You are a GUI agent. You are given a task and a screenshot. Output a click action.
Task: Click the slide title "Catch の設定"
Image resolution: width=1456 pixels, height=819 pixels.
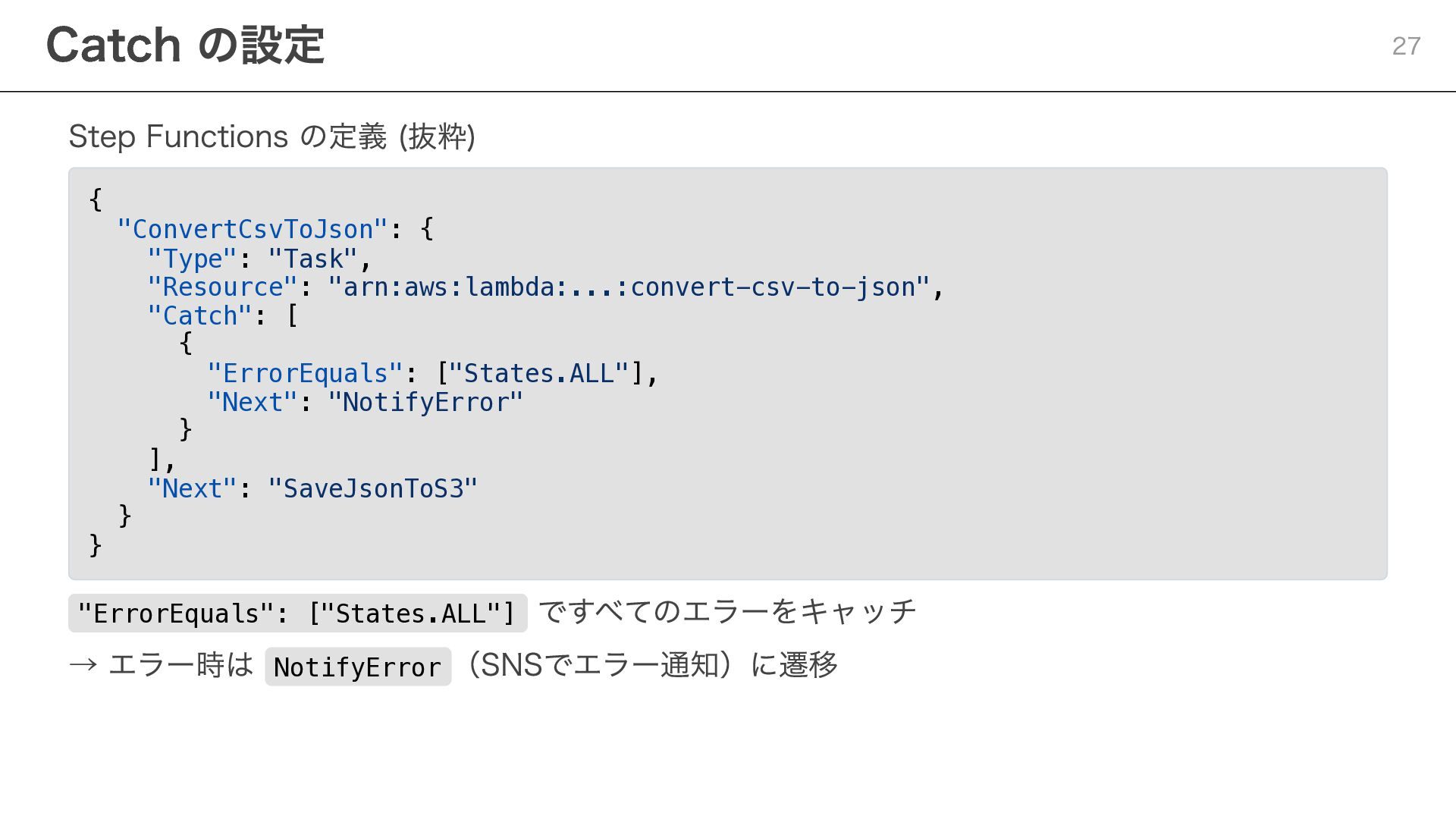tap(185, 45)
